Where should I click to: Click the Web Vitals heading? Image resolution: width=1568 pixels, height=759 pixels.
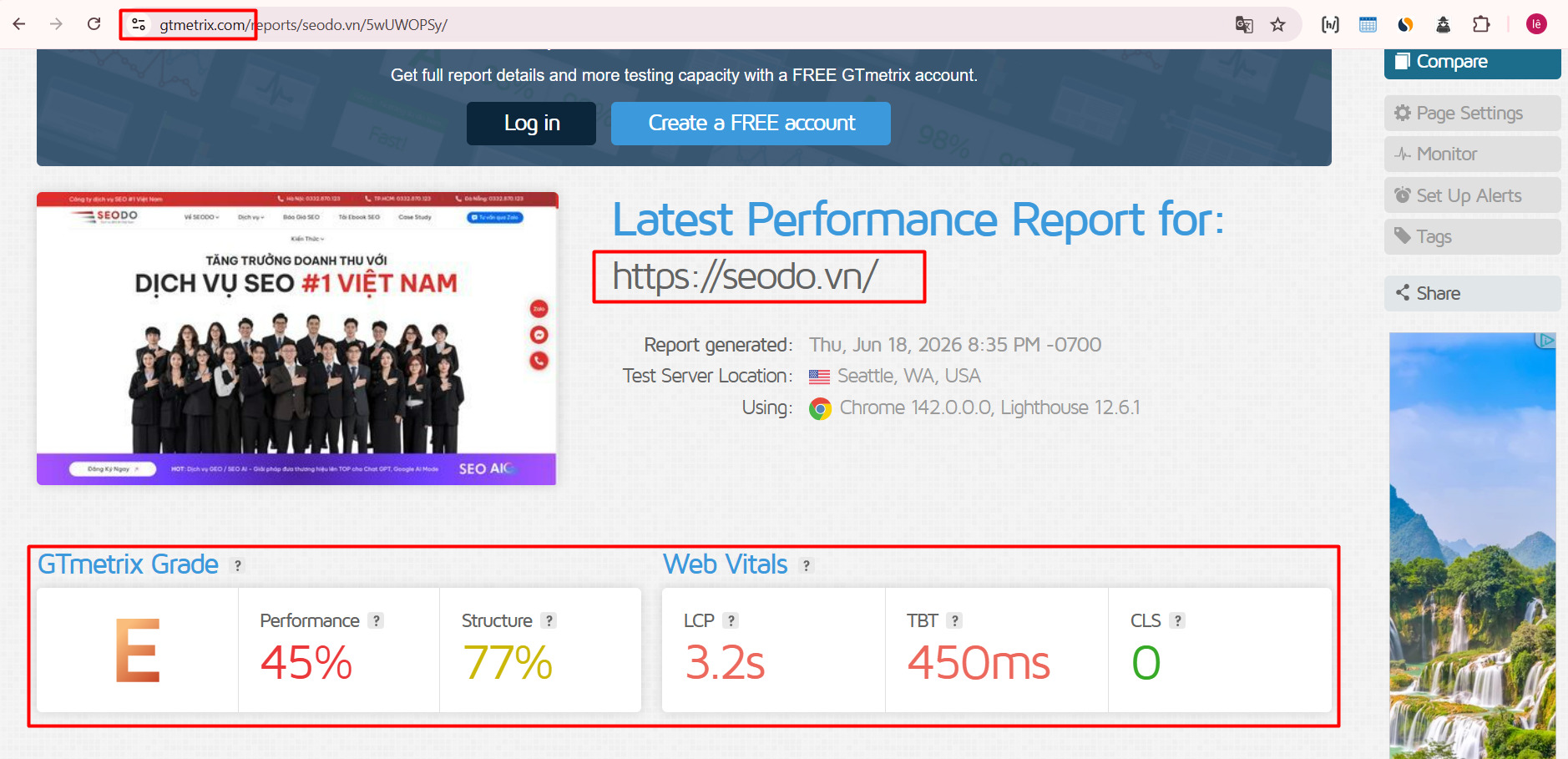(726, 564)
